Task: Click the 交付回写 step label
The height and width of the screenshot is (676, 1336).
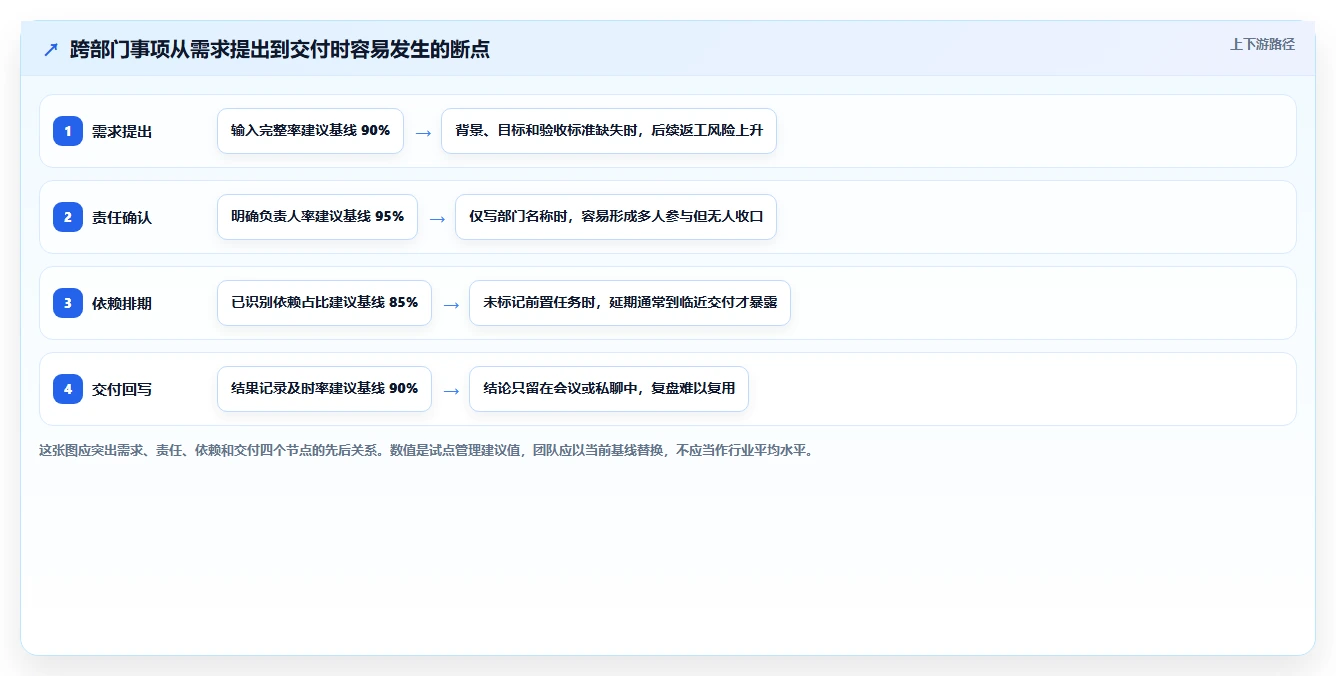Action: point(122,389)
